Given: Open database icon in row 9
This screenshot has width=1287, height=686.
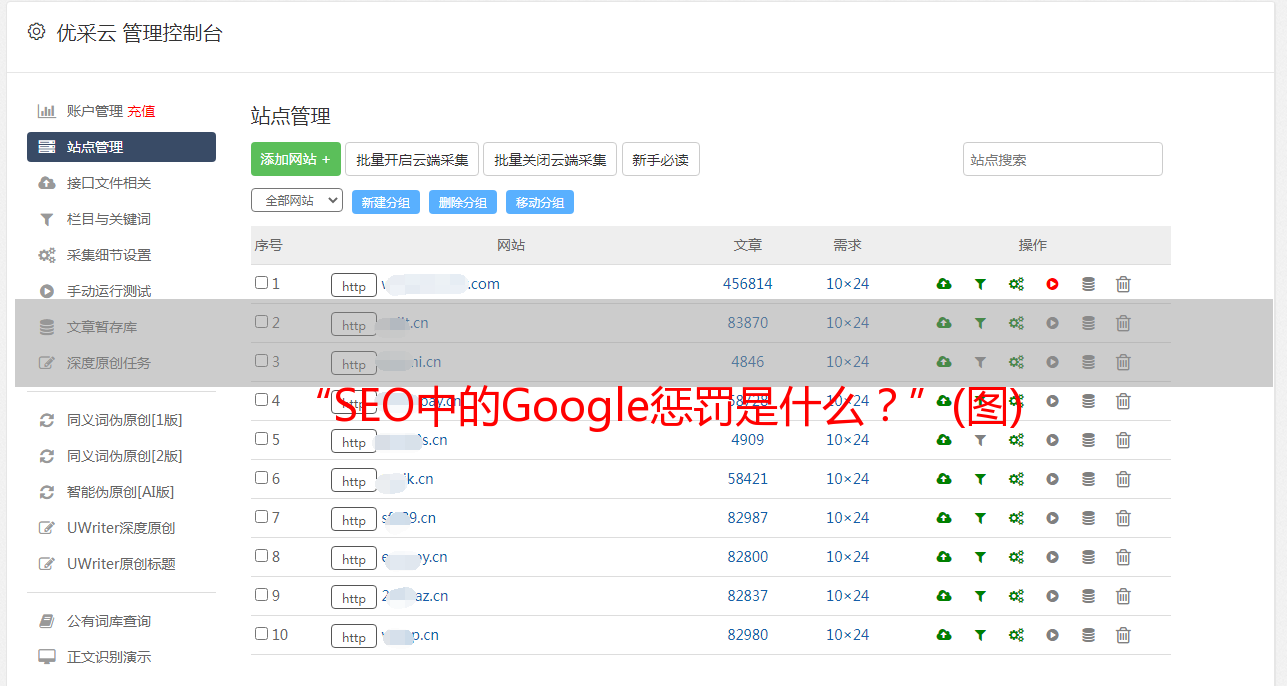Looking at the screenshot, I should tap(1088, 596).
